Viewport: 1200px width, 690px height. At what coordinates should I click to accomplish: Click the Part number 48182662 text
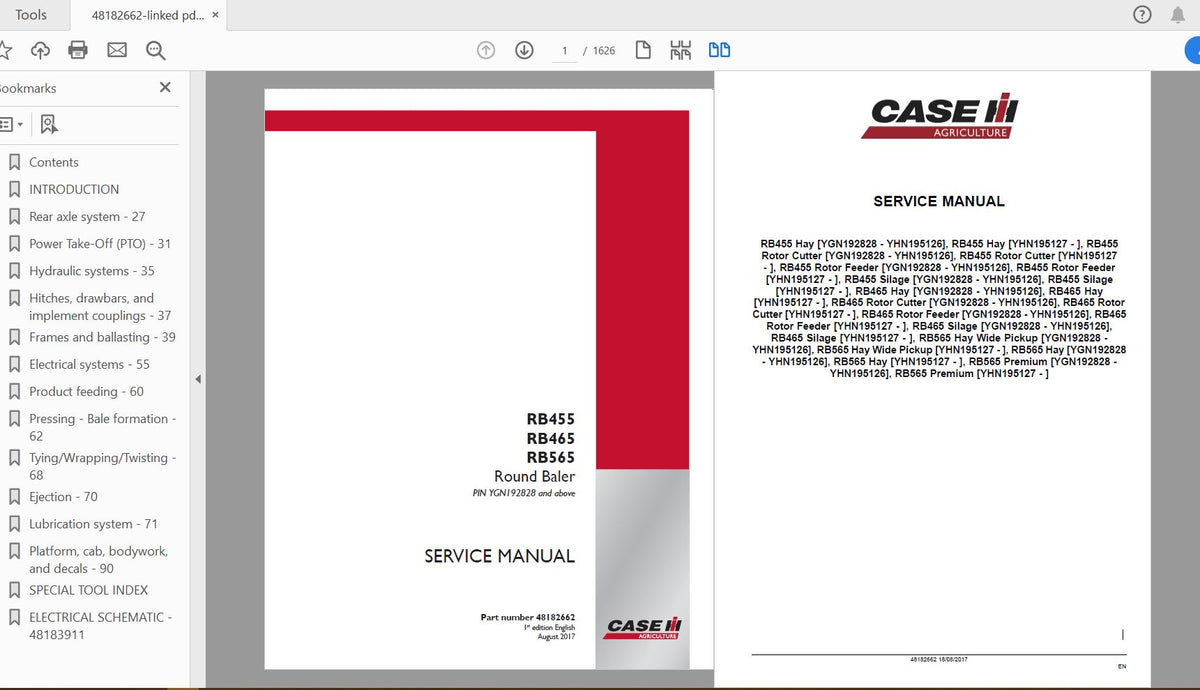point(527,617)
